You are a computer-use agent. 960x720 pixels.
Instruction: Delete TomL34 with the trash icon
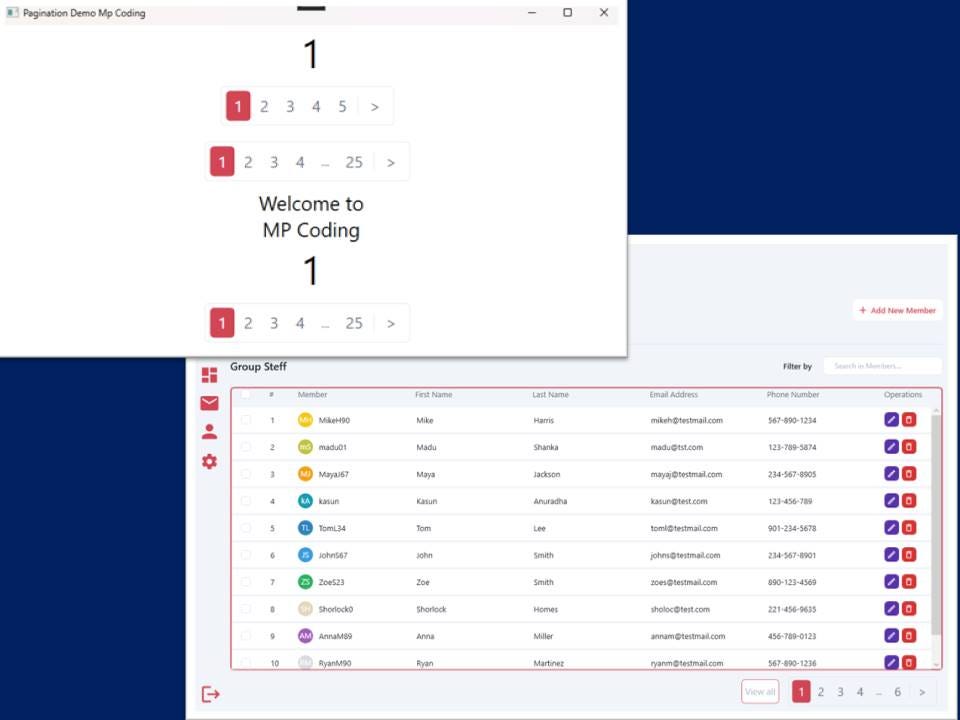coord(908,527)
